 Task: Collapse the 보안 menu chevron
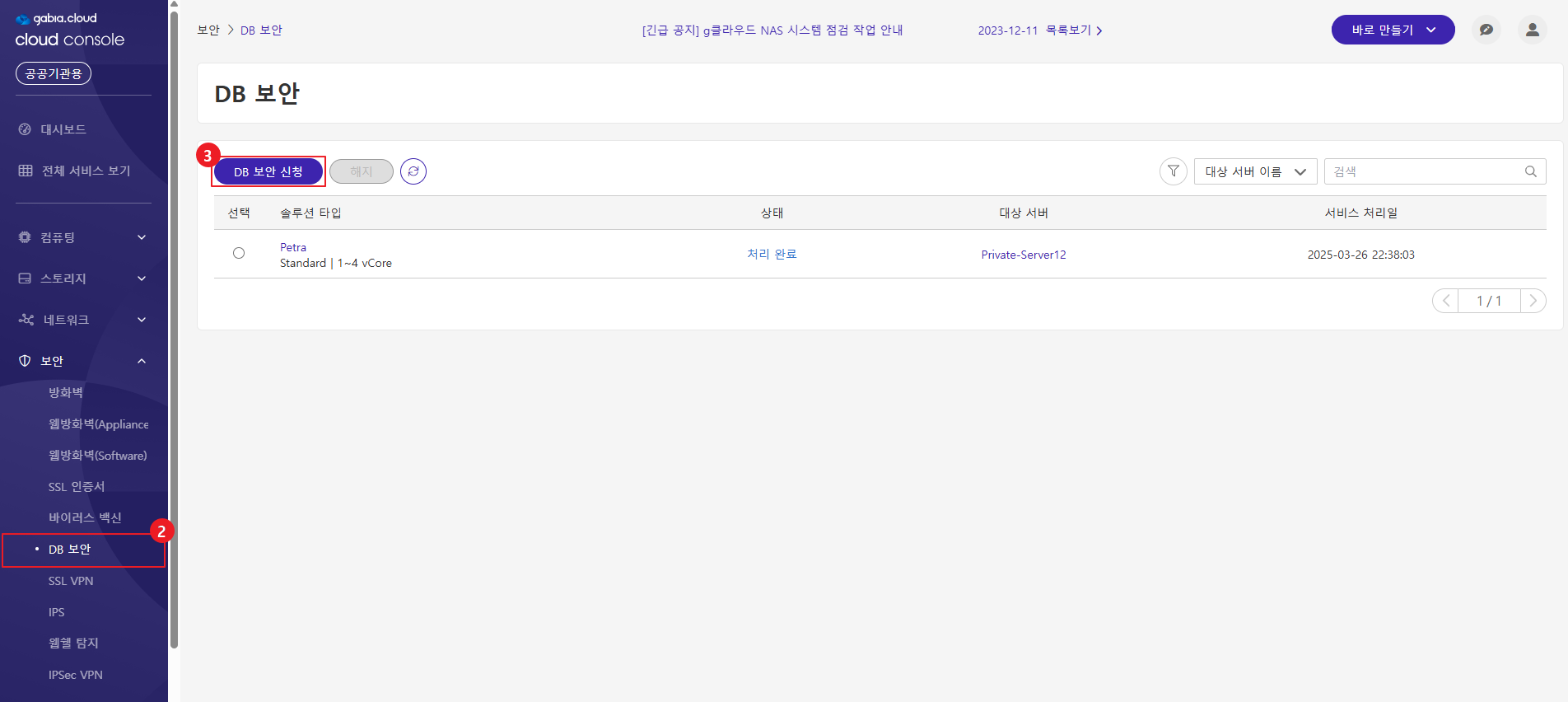point(142,361)
